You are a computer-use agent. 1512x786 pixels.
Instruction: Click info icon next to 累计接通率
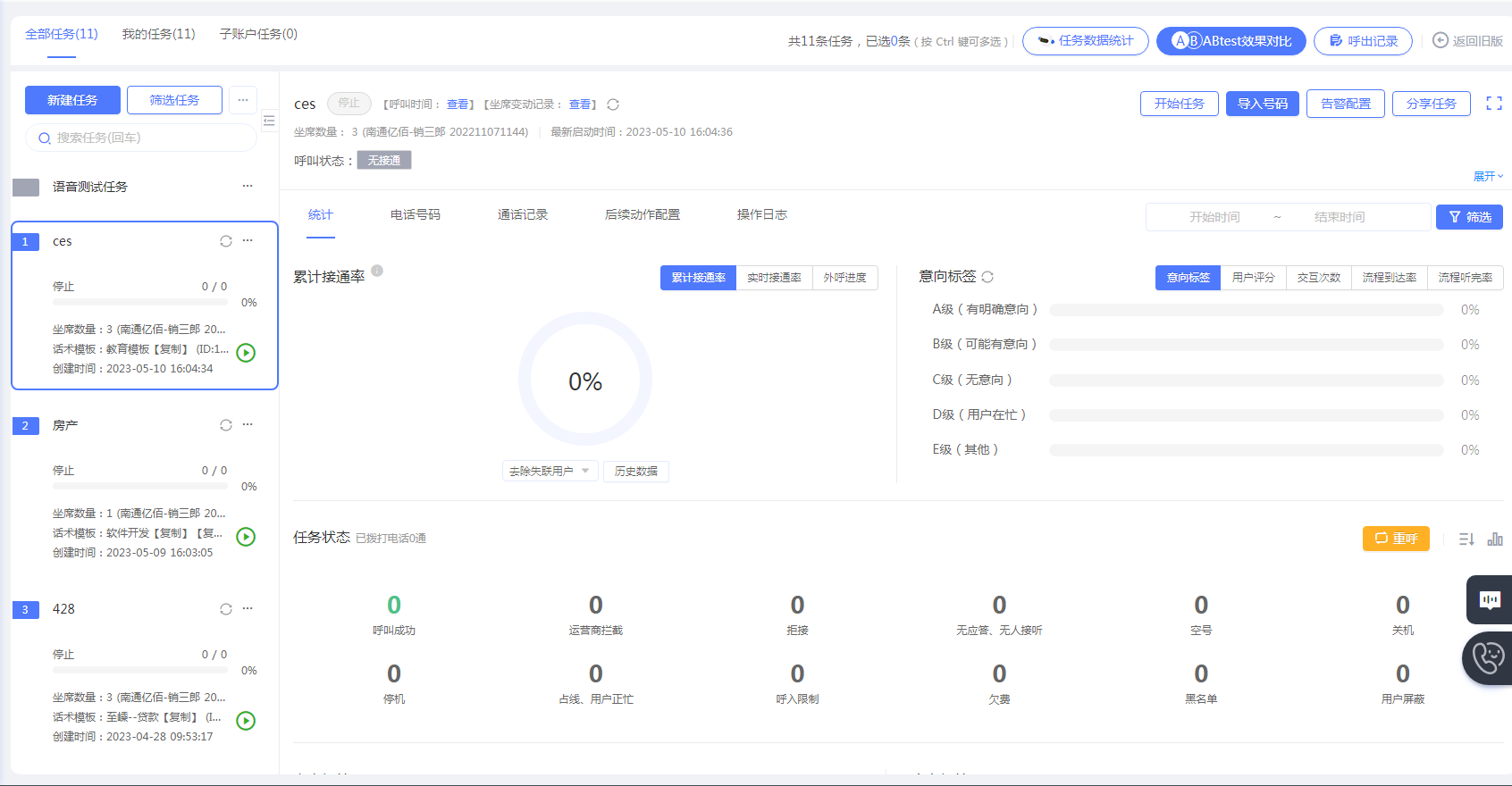point(377,271)
